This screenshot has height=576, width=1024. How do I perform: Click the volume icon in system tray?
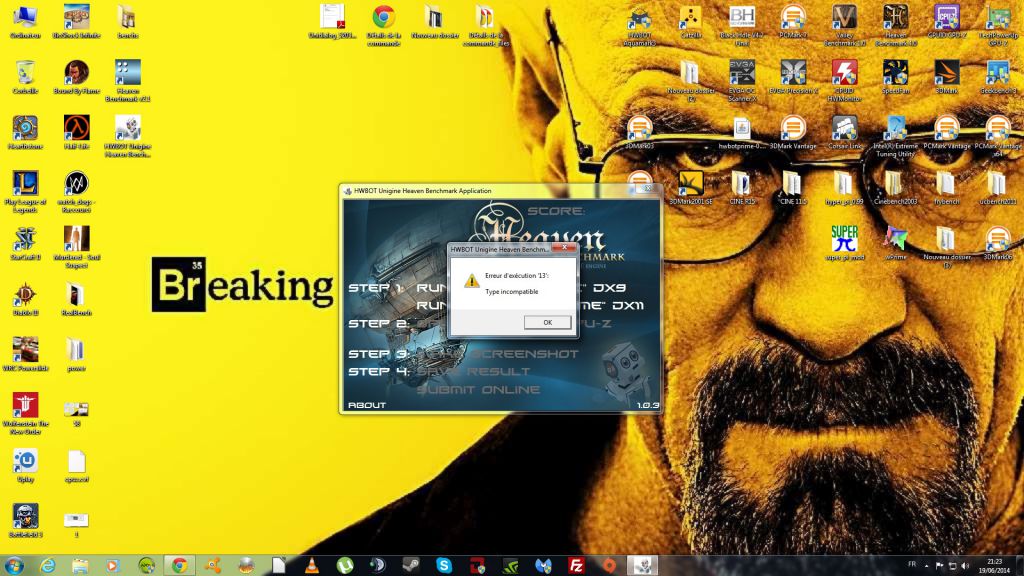pyautogui.click(x=965, y=566)
